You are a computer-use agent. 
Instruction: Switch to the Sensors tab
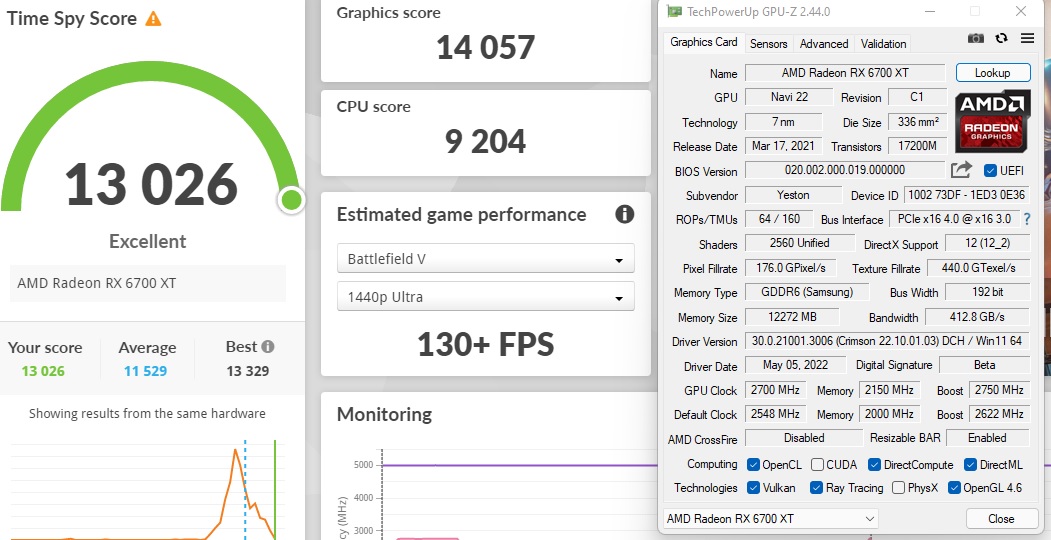(768, 44)
